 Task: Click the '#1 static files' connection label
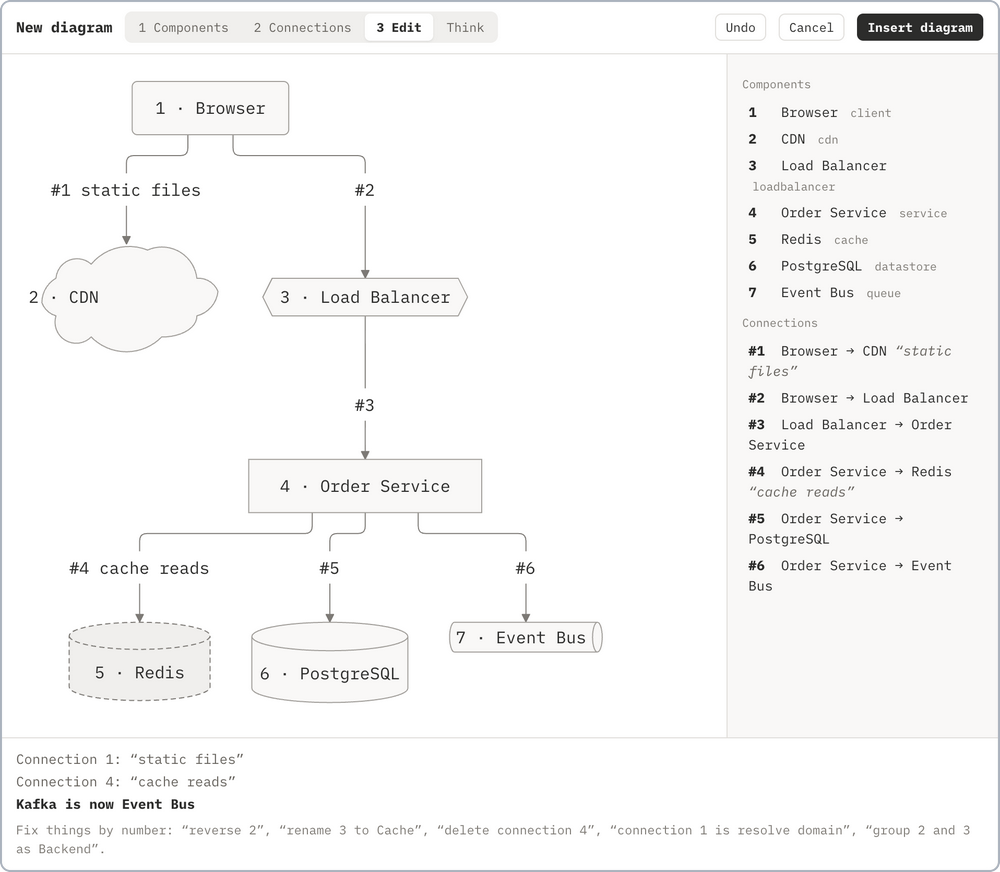(126, 190)
